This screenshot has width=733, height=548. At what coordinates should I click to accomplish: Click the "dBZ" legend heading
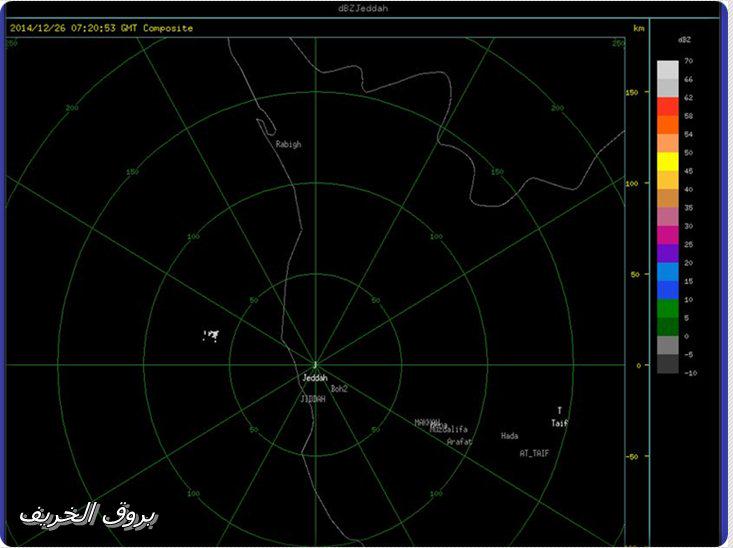coord(684,40)
